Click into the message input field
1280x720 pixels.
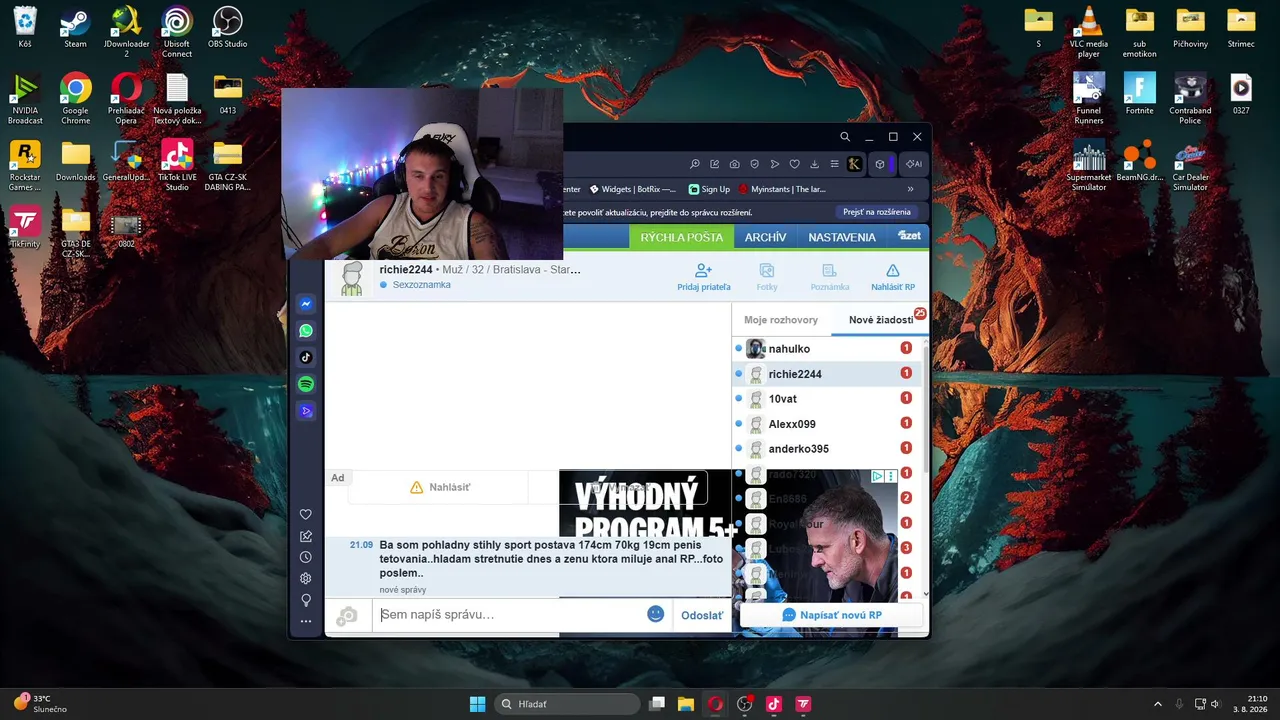point(509,614)
